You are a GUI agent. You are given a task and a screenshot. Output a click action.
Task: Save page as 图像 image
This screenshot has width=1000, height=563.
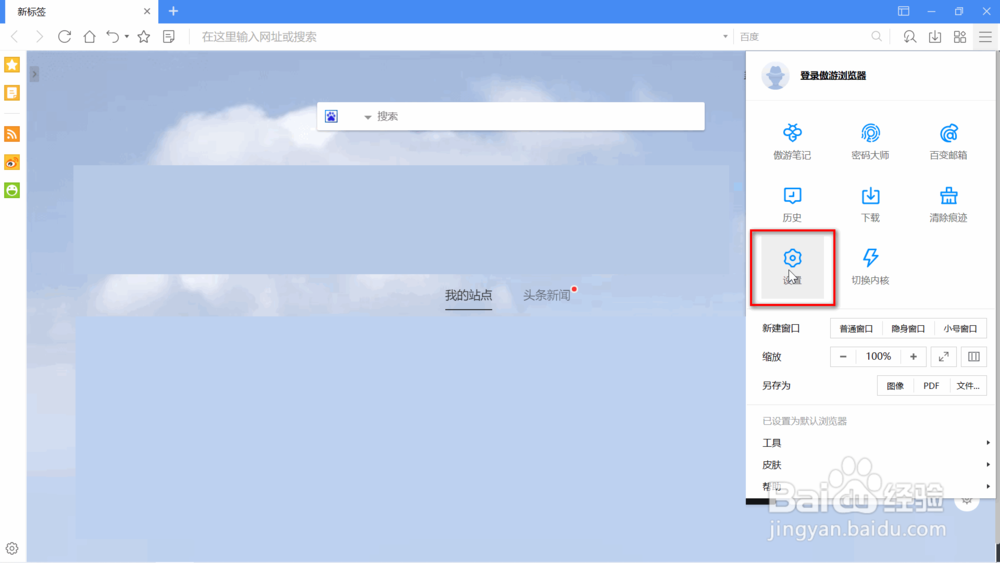coord(895,386)
